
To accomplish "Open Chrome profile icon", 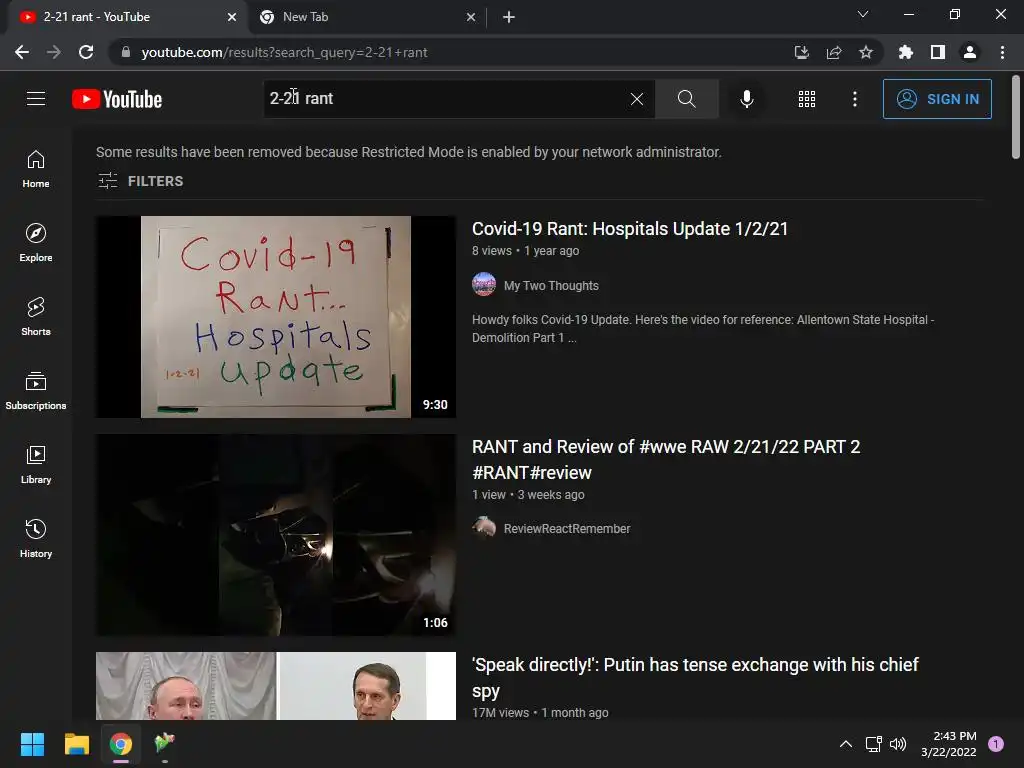I will (x=970, y=52).
